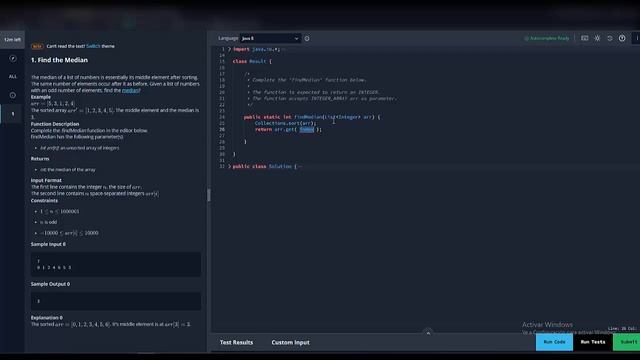Click the compass icon in the left sidebar
This screenshot has width=640, height=360.
click(x=13, y=58)
